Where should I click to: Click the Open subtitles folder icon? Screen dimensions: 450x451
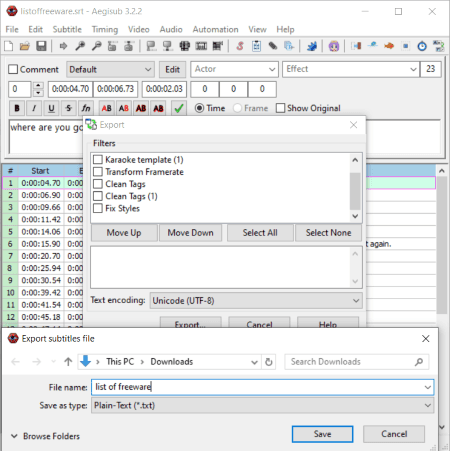[25, 46]
